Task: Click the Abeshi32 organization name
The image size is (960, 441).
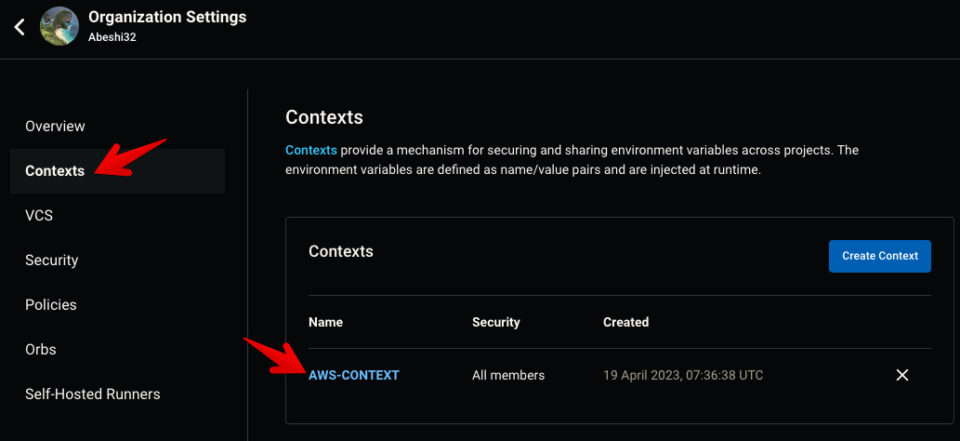Action: pos(112,37)
